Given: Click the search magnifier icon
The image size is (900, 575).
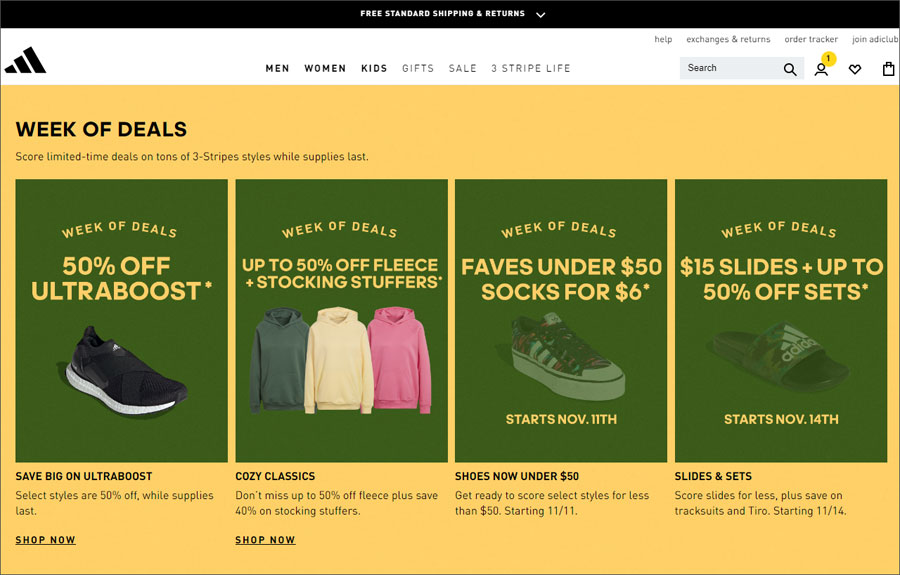Looking at the screenshot, I should pyautogui.click(x=790, y=69).
